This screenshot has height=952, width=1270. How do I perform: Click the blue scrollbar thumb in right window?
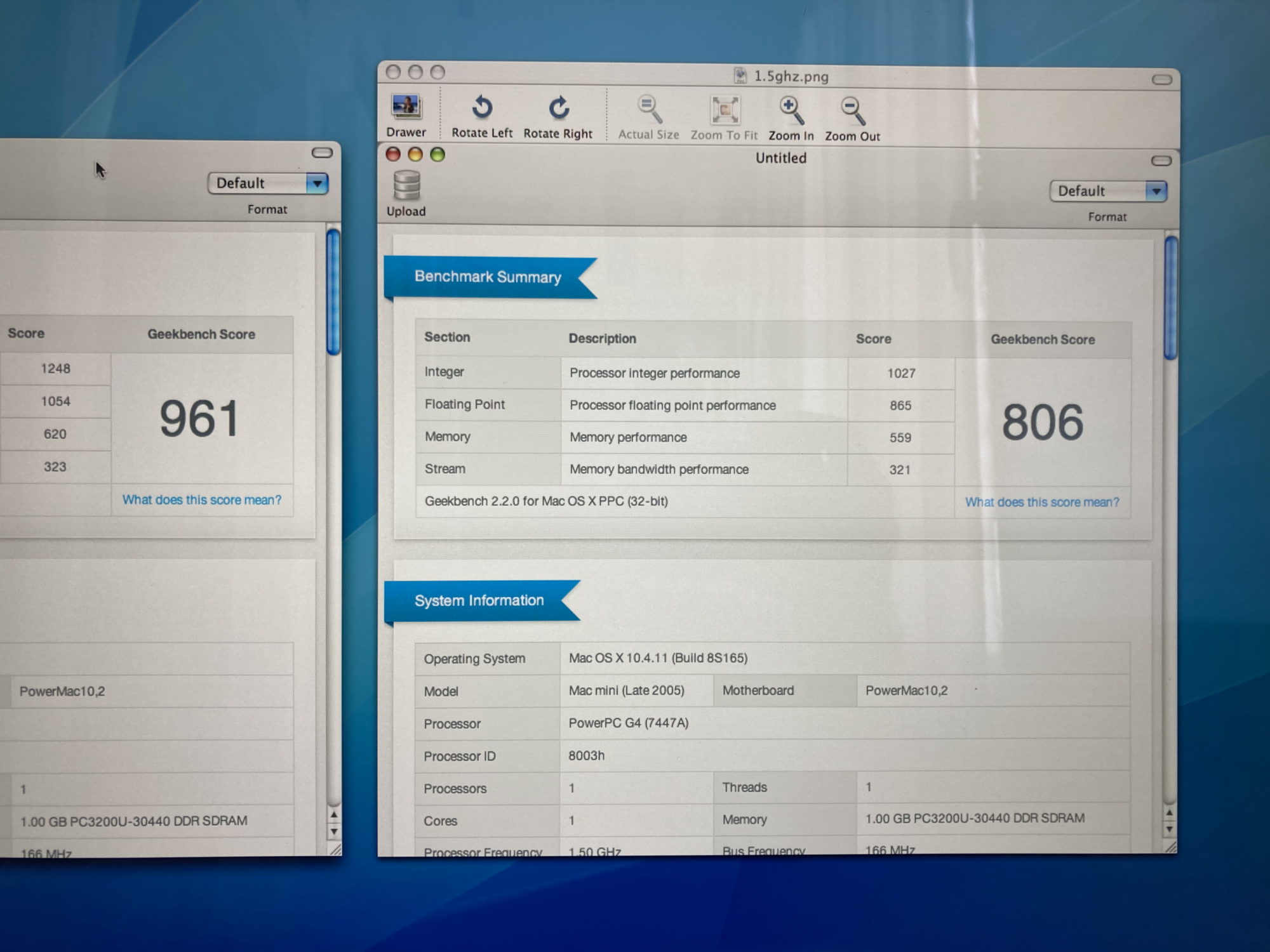click(x=1171, y=296)
